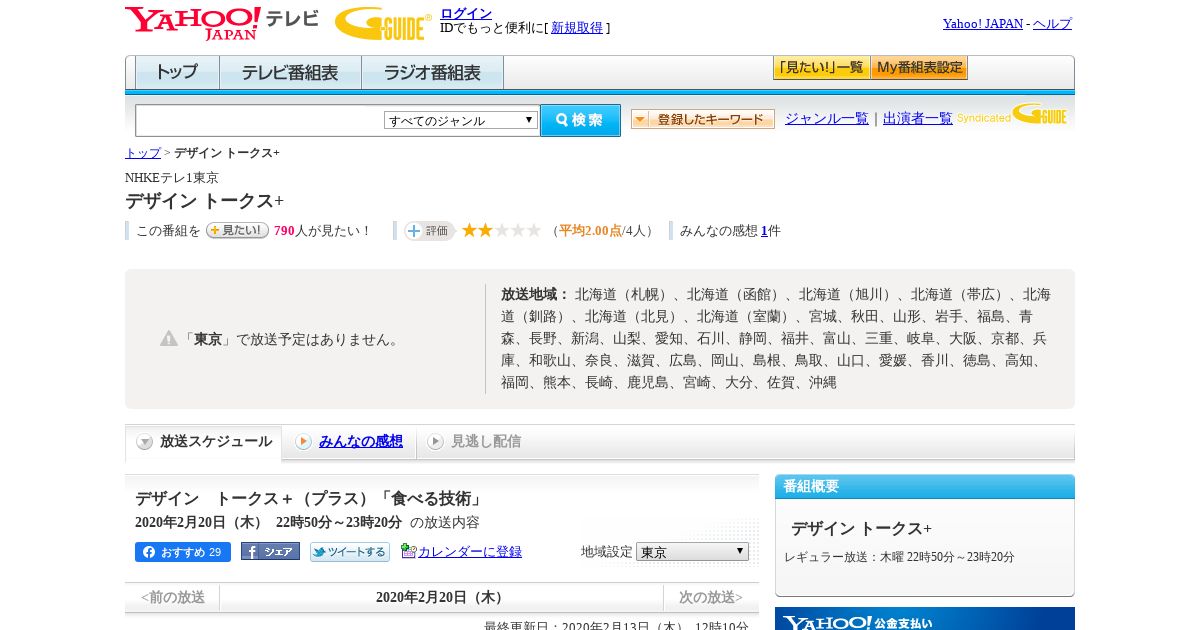Screen dimensions: 1200x630
Task: Add to calendar via カレンダーに登録
Action: pos(461,552)
